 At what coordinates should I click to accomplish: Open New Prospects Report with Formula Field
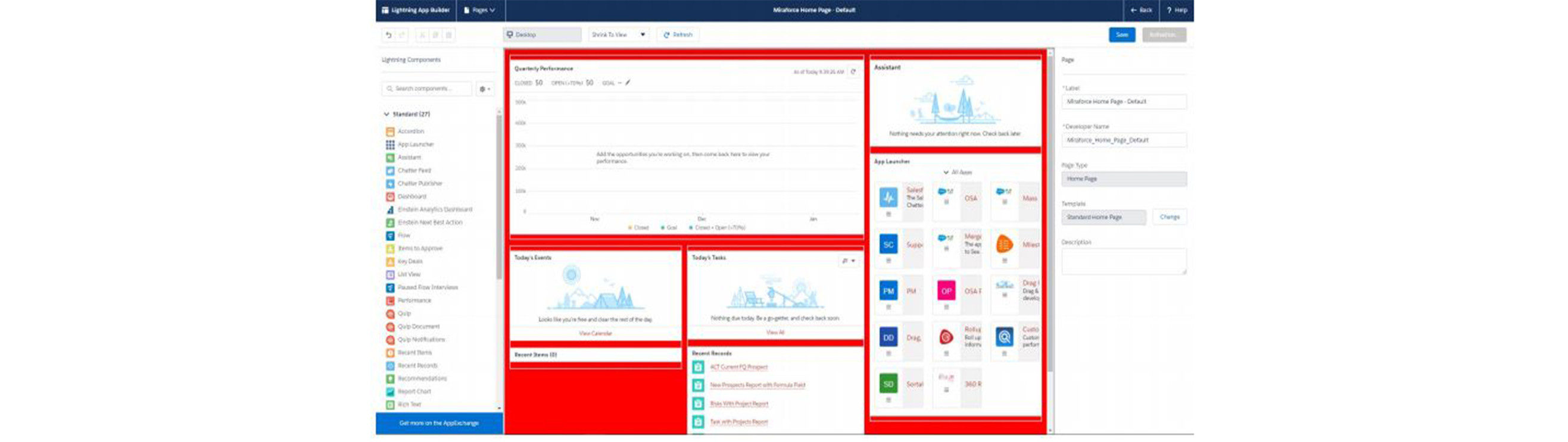(757, 385)
